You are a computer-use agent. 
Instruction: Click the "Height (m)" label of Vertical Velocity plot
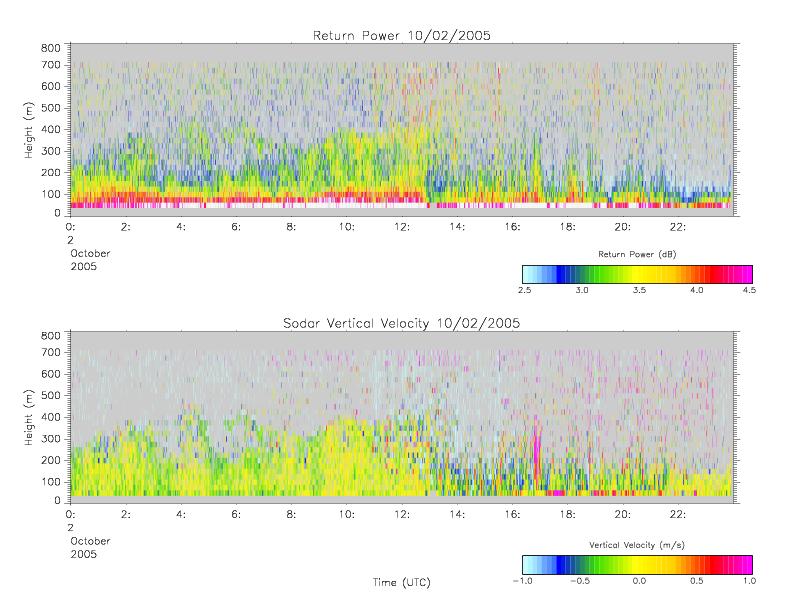pyautogui.click(x=28, y=417)
